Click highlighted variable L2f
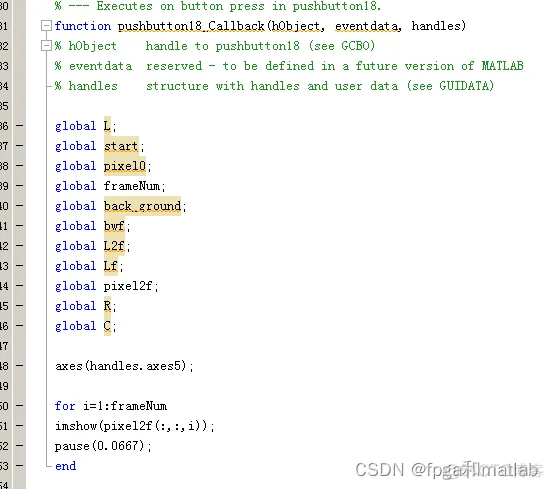This screenshot has width=553, height=489. 114,246
